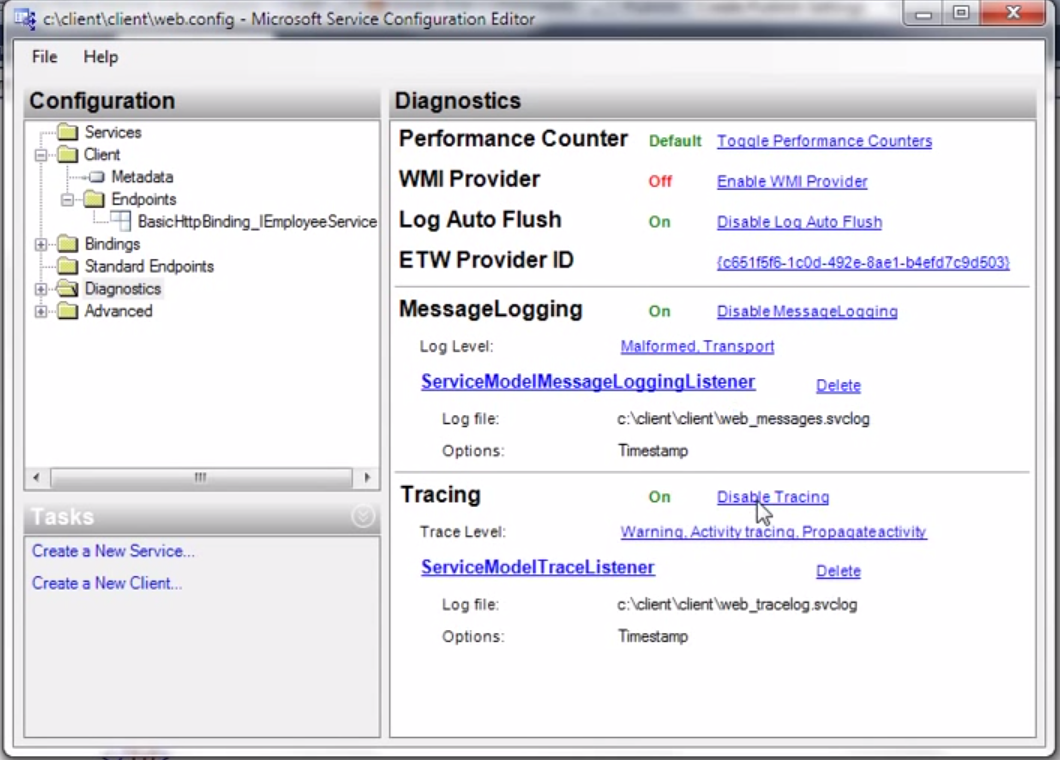Toggle Performance Counters
Screen dimensions: 1060x760
(x=824, y=141)
